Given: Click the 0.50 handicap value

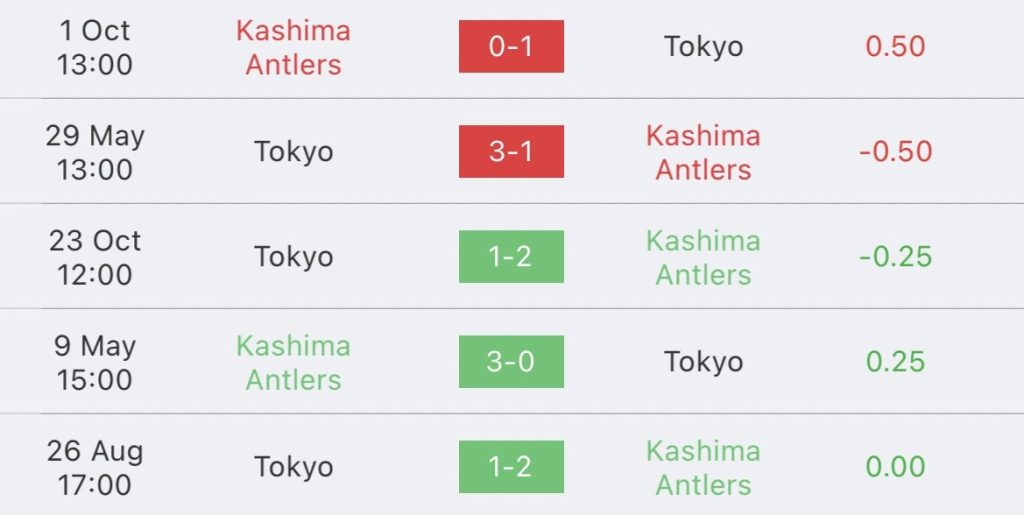Looking at the screenshot, I should pos(895,46).
